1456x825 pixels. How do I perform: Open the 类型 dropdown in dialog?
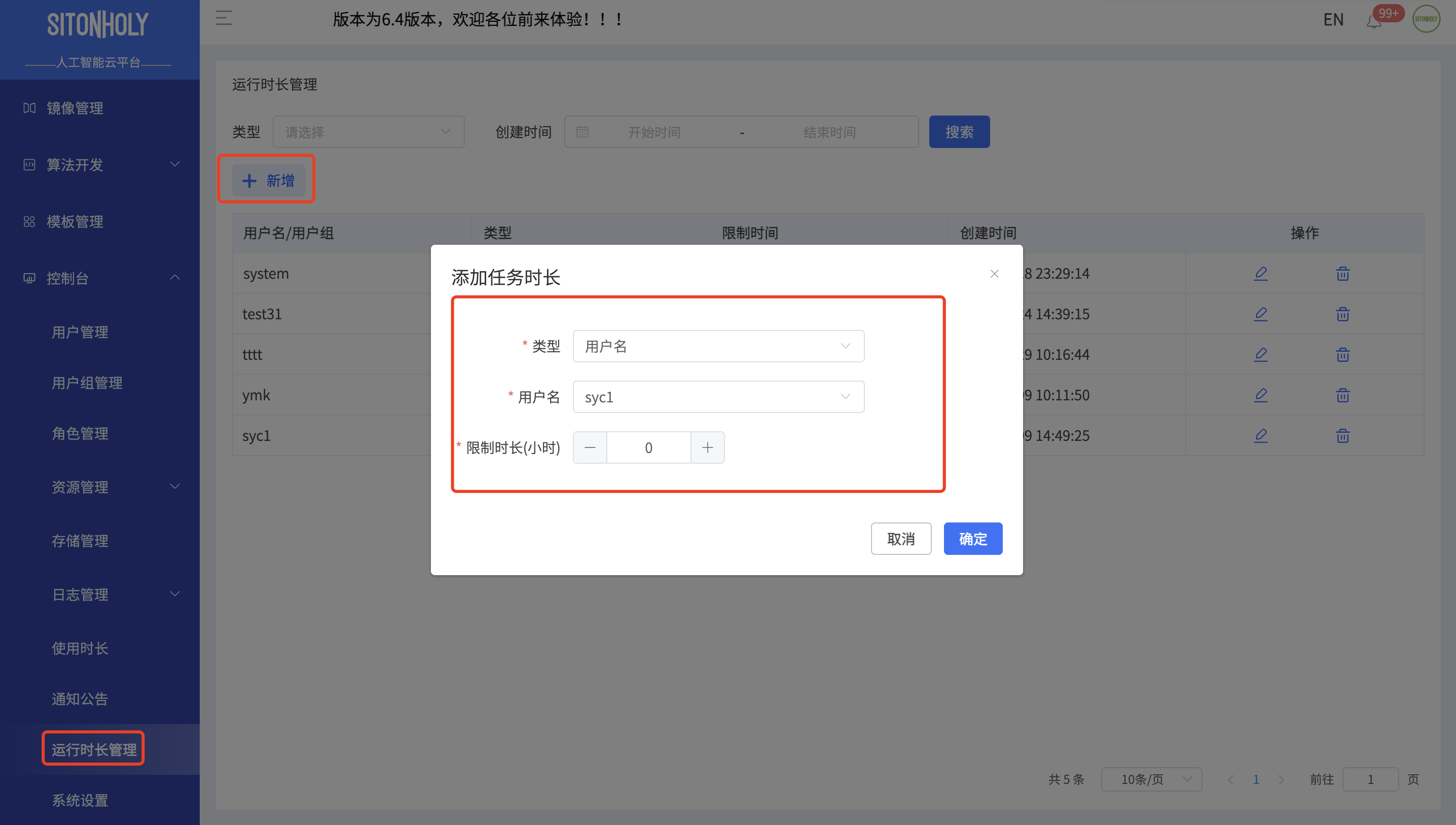pyautogui.click(x=718, y=346)
